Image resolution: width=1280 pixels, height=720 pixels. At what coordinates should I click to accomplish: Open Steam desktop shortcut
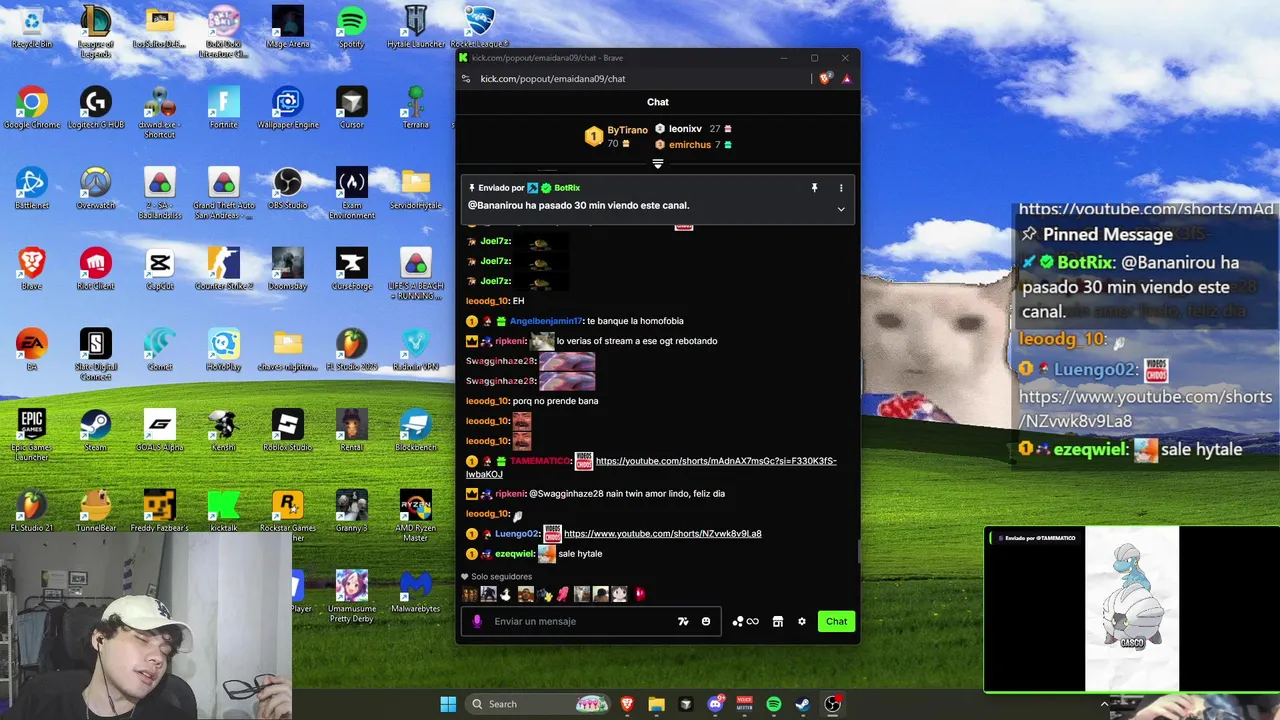(96, 430)
